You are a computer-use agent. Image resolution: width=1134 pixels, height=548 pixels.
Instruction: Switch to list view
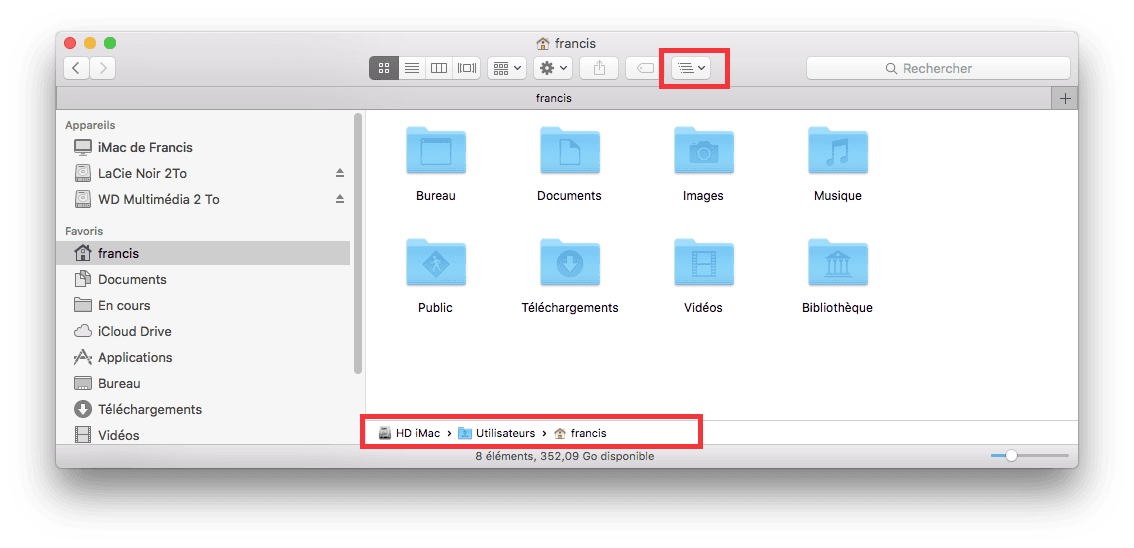click(x=412, y=68)
